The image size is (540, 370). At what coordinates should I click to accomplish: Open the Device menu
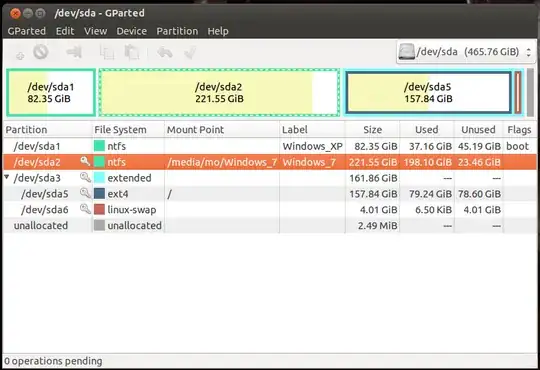[132, 31]
